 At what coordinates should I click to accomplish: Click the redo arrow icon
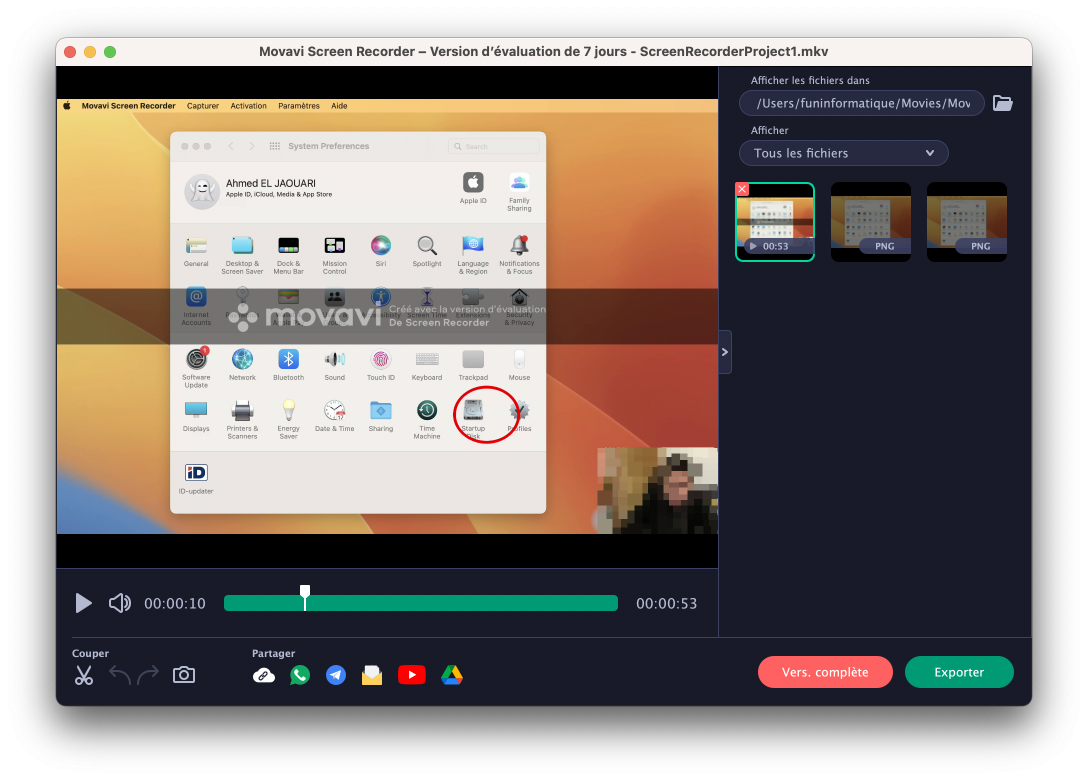148,675
